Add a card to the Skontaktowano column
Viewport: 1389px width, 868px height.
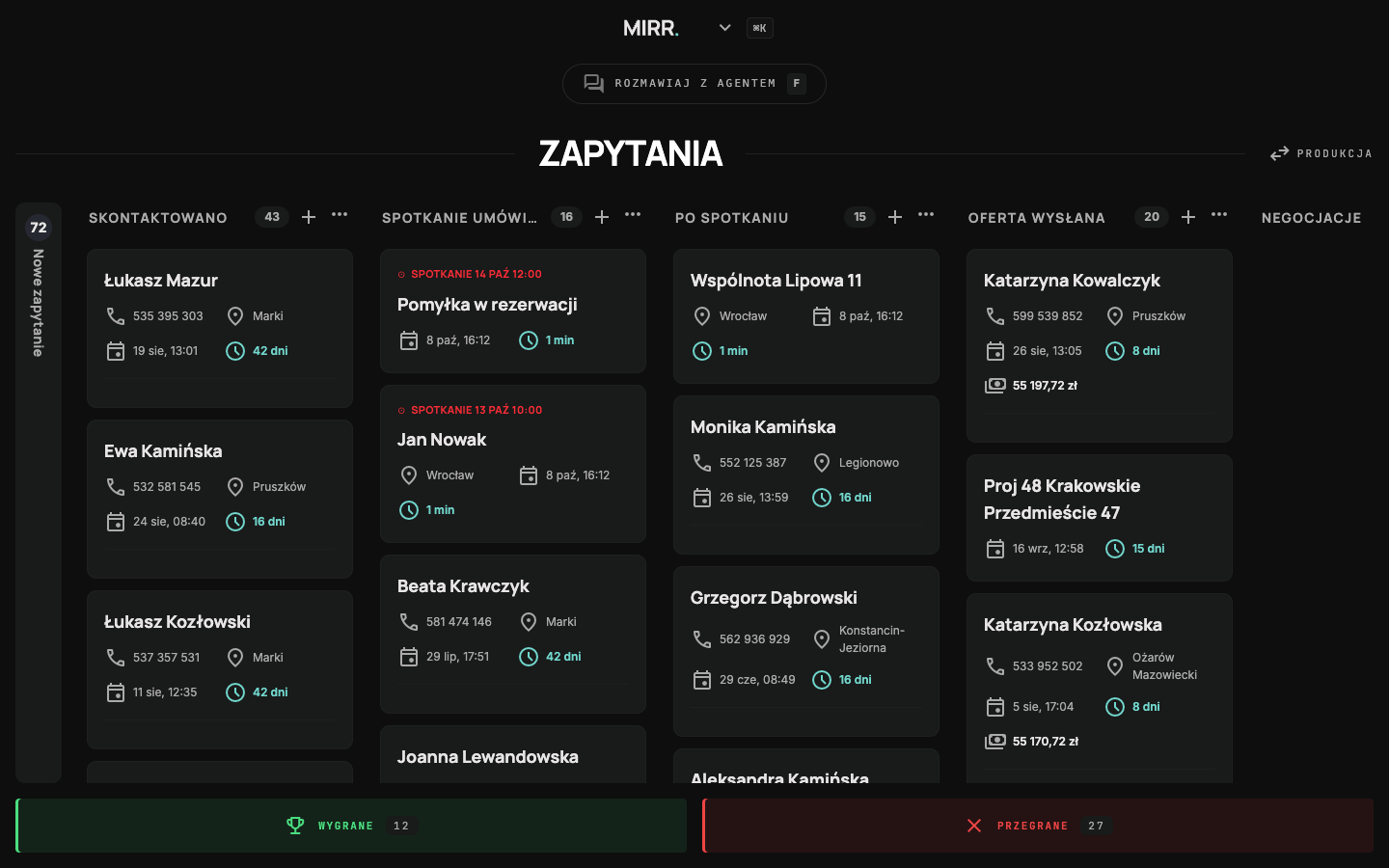coord(309,217)
